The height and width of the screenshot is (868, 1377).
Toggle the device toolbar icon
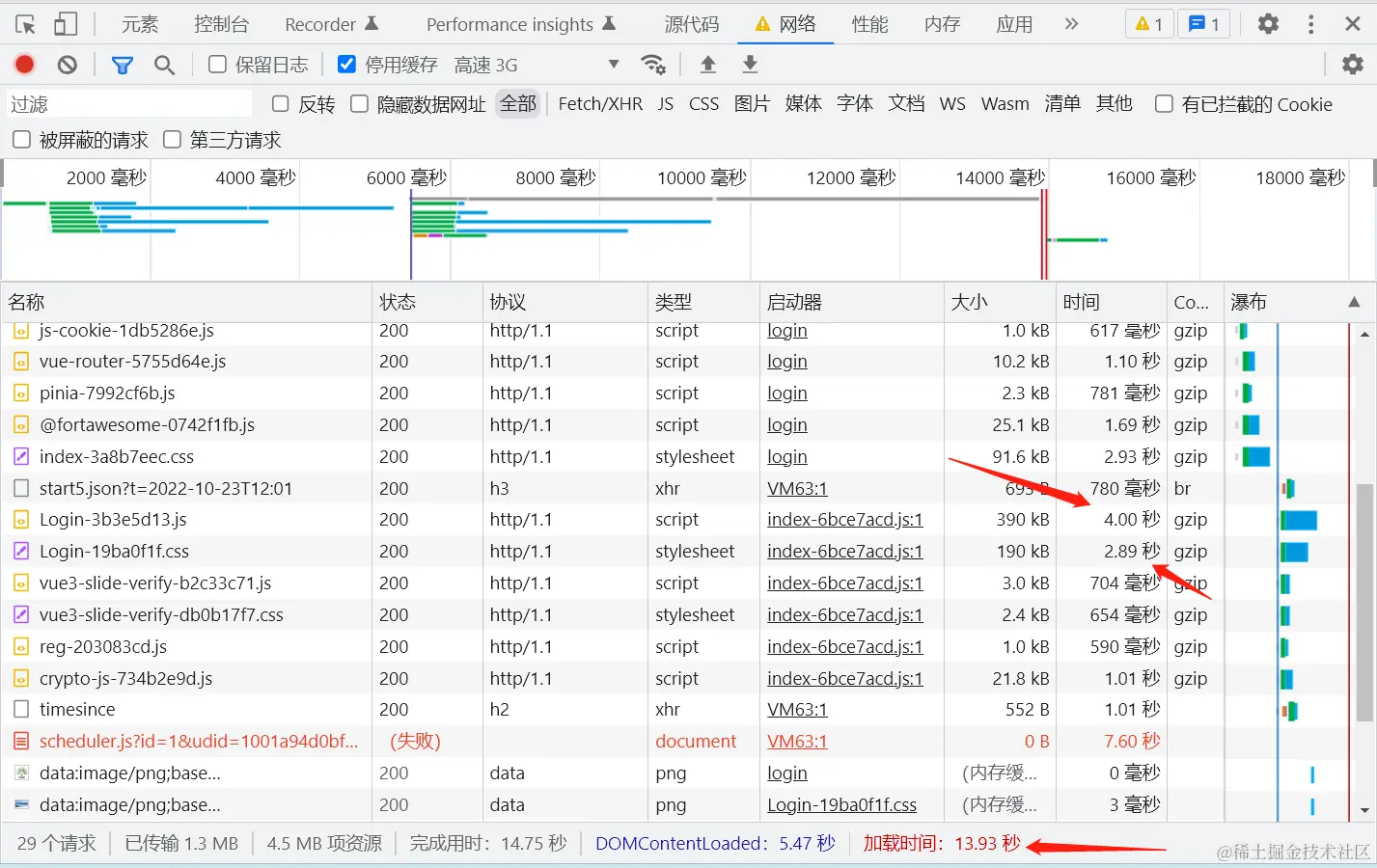tap(66, 24)
